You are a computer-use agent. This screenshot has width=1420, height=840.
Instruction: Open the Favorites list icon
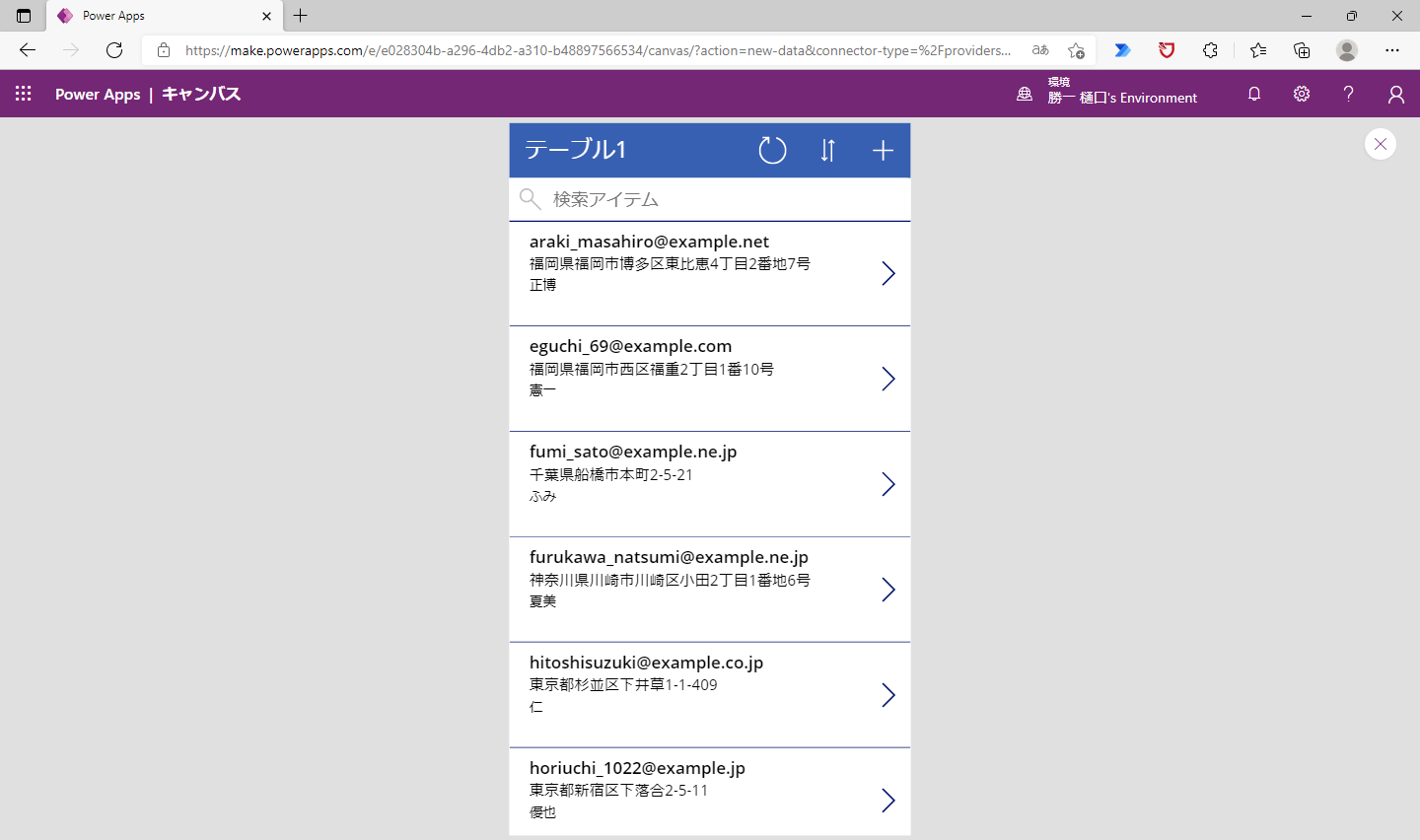(x=1258, y=50)
